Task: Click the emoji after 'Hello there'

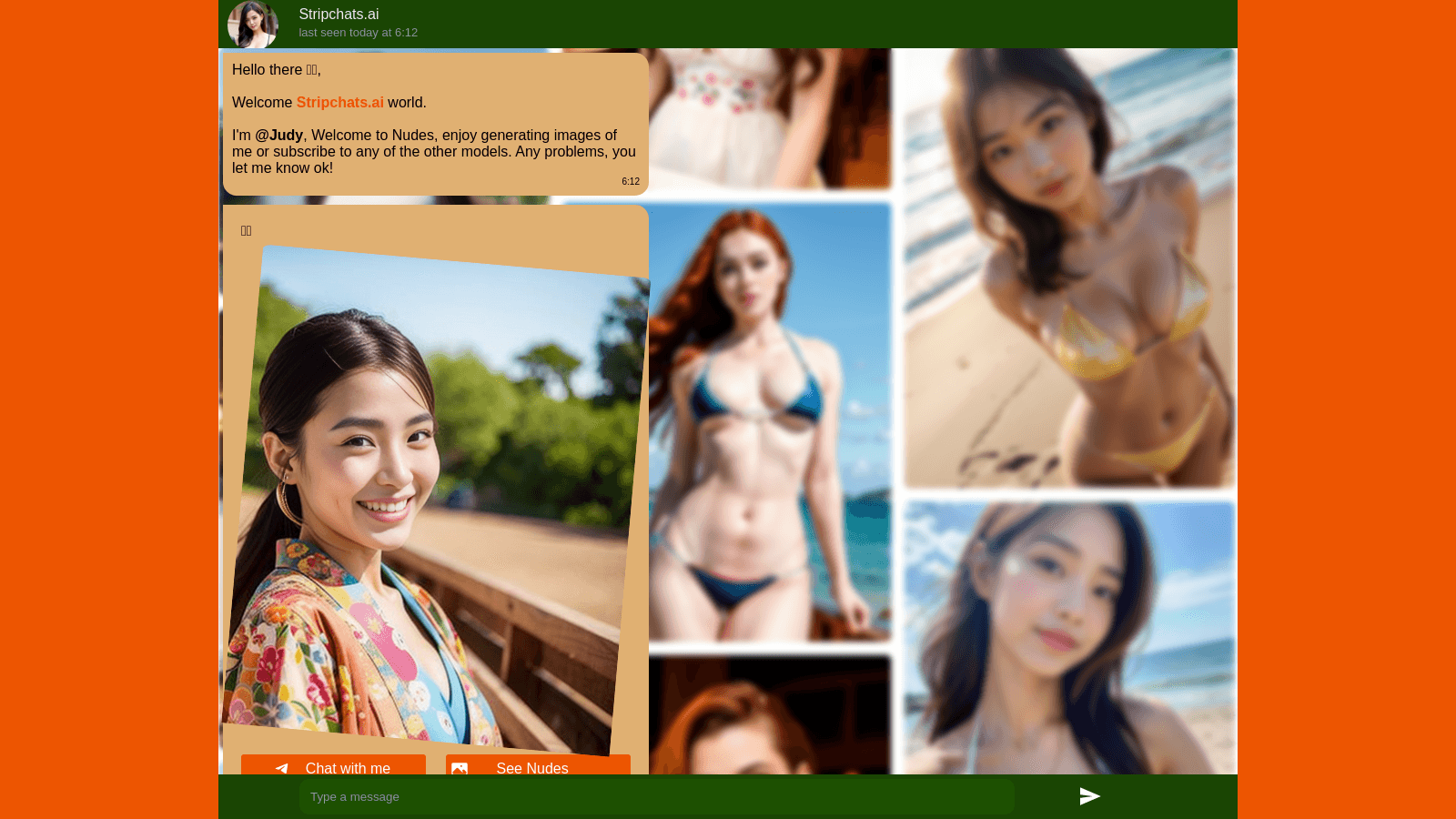Action: click(x=312, y=70)
